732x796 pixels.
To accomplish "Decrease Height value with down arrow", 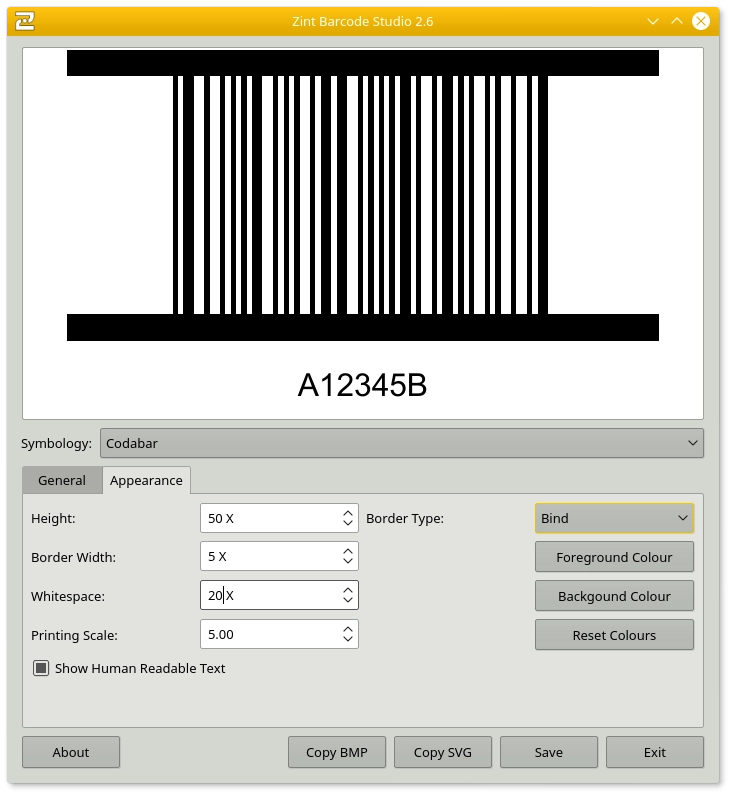I will pos(347,523).
